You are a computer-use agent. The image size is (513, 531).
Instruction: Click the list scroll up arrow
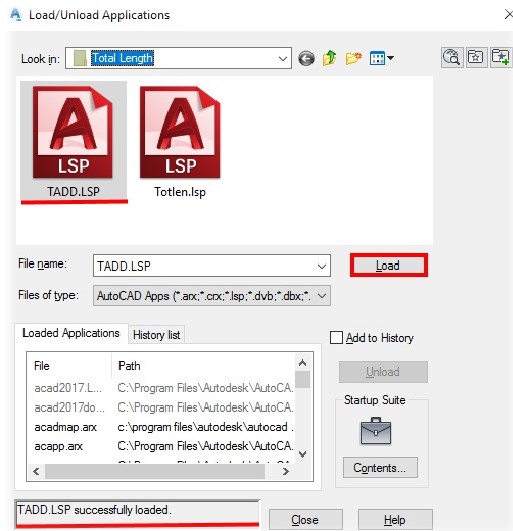[x=302, y=363]
